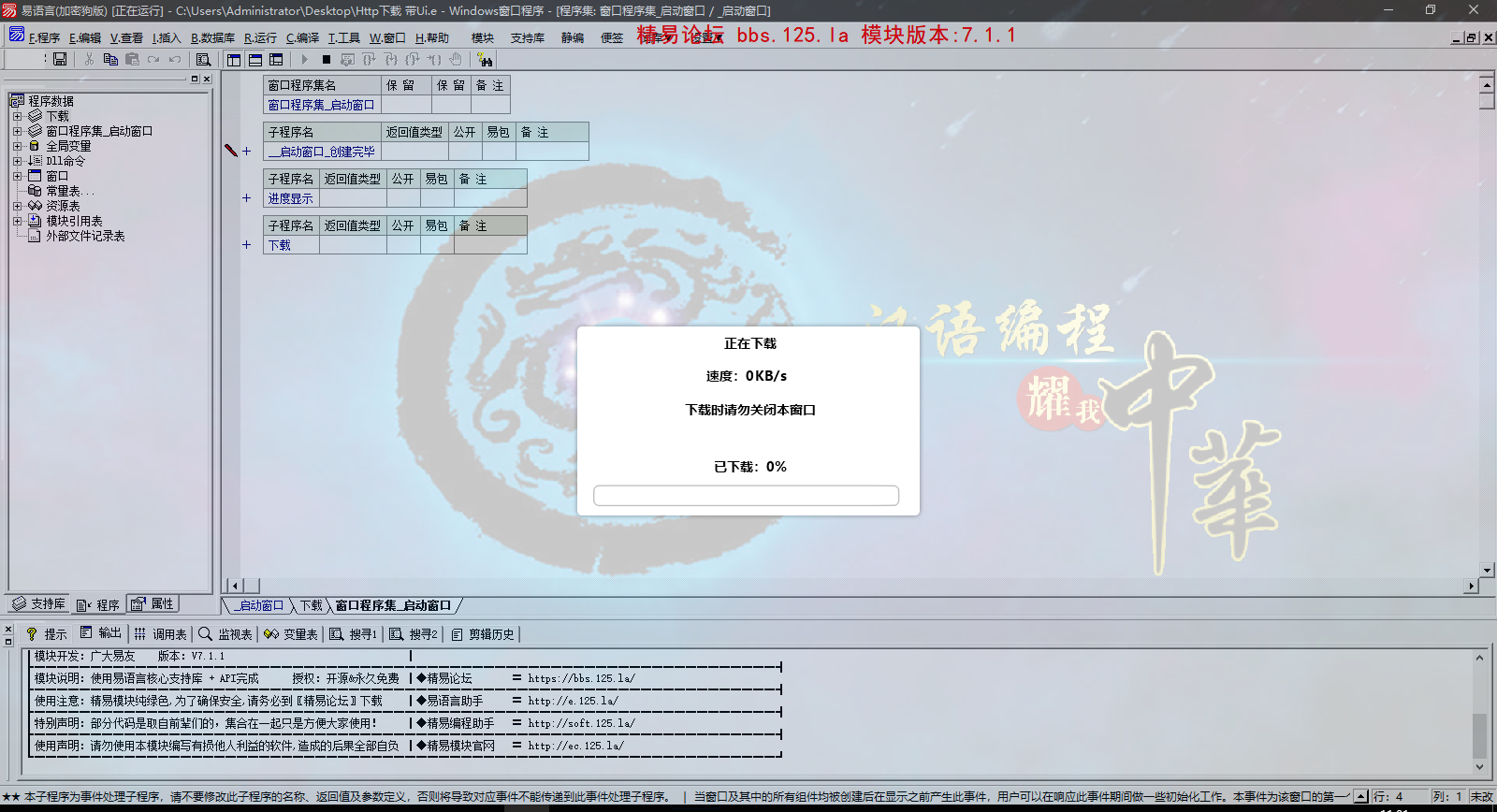
Task: Click the Save floppy disk toolbar icon
Action: 60,59
